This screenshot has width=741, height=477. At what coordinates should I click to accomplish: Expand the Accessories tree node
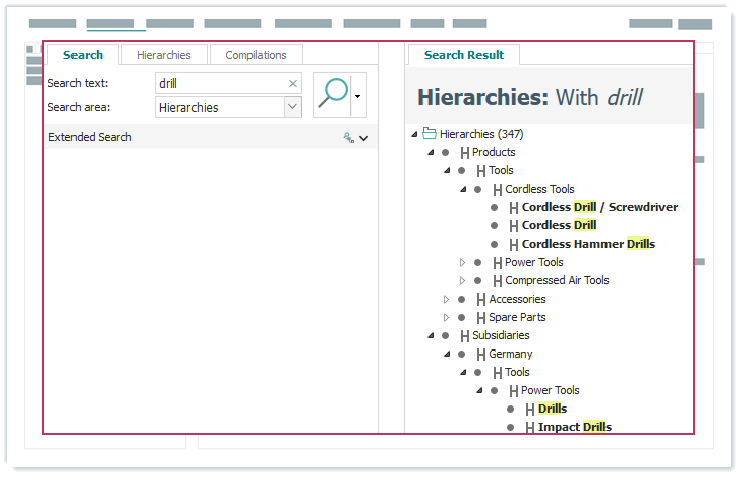(447, 299)
